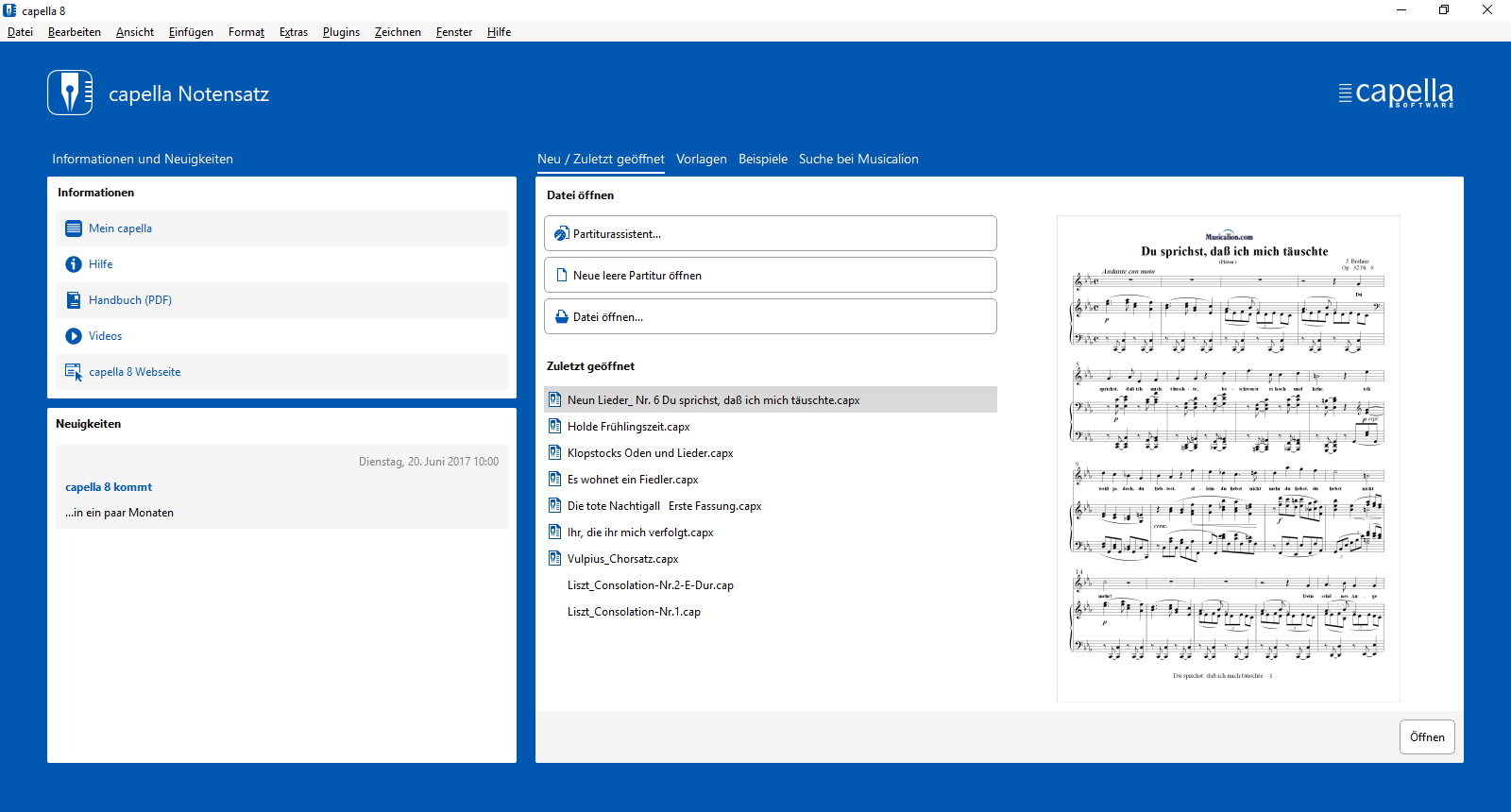Image resolution: width=1511 pixels, height=812 pixels.
Task: Click the Videos play icon
Action: click(x=74, y=336)
